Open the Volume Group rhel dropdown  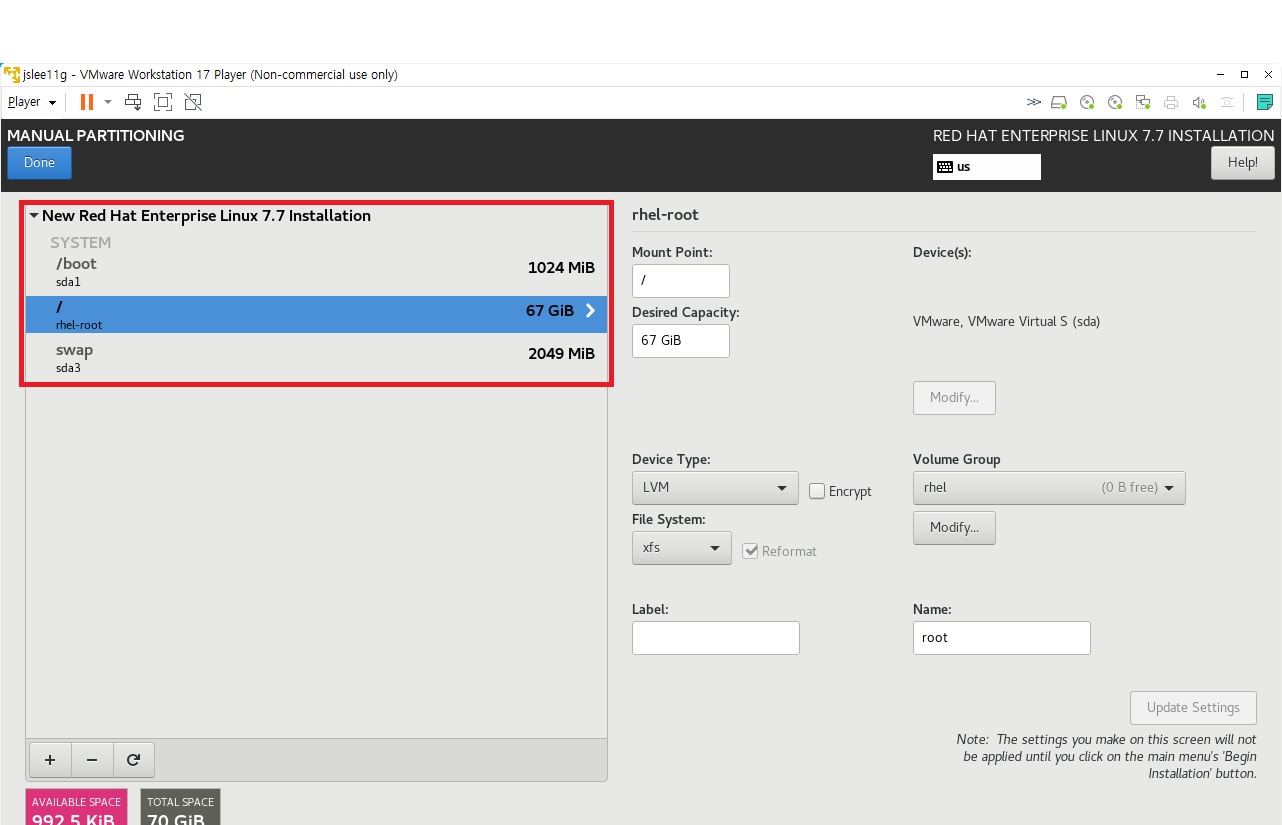click(1049, 488)
